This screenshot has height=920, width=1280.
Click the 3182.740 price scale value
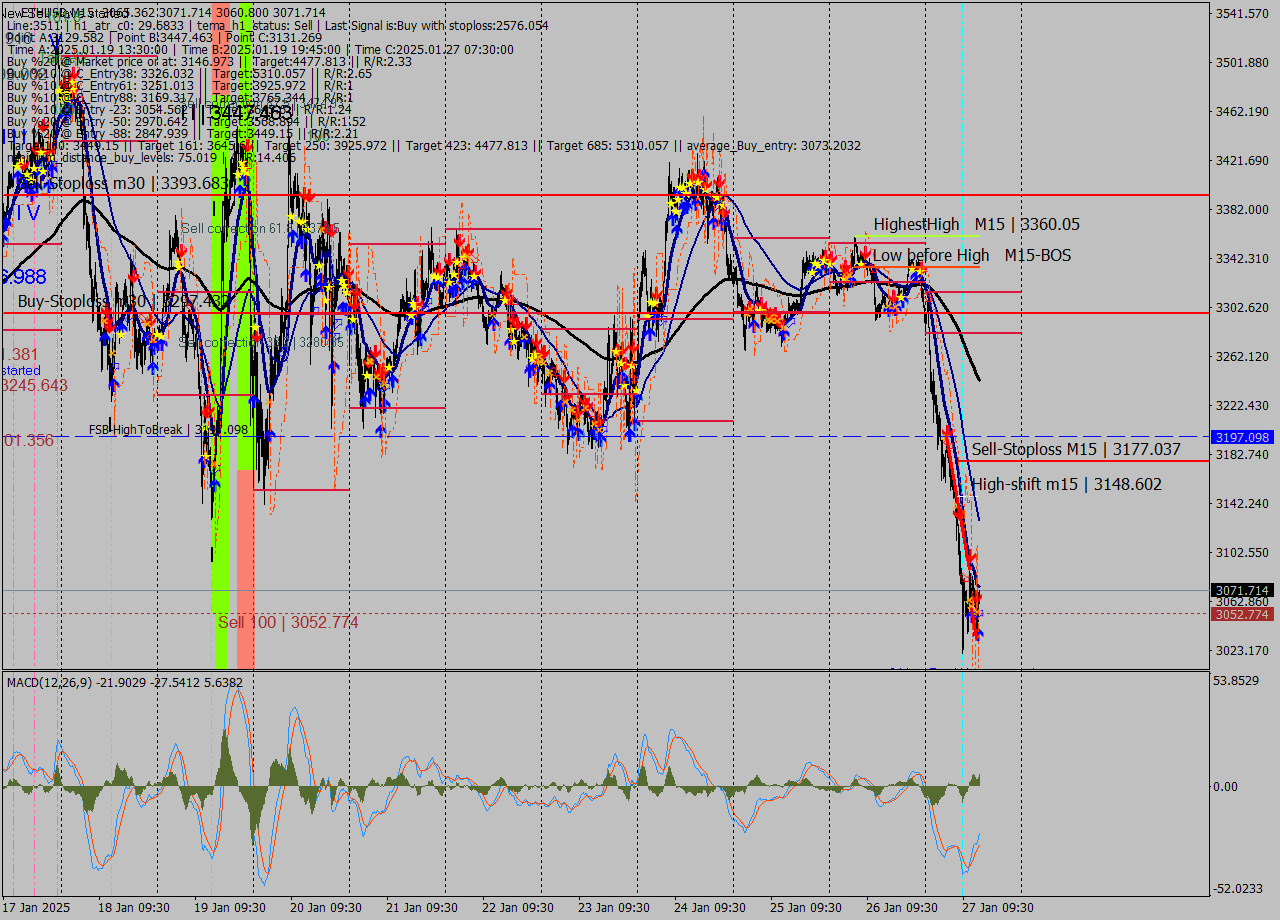click(x=1241, y=454)
